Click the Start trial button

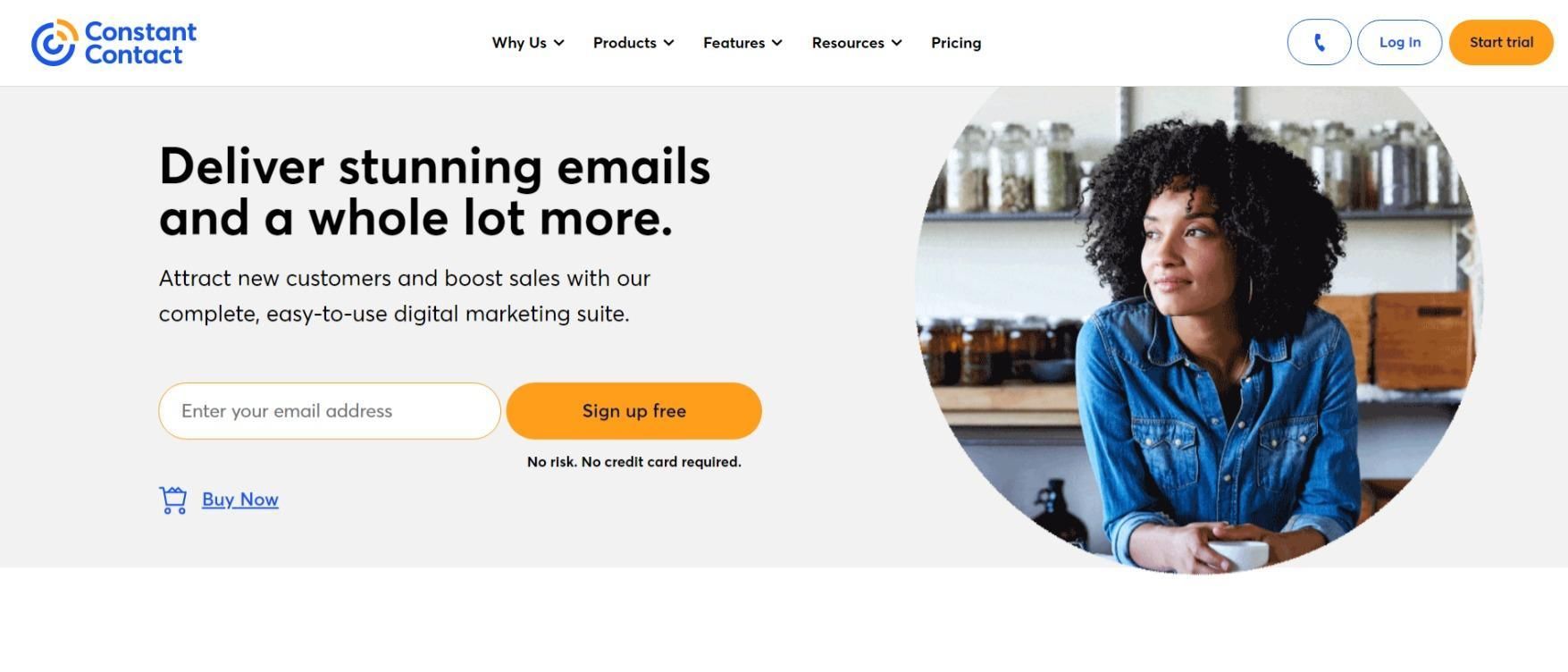[x=1501, y=42]
